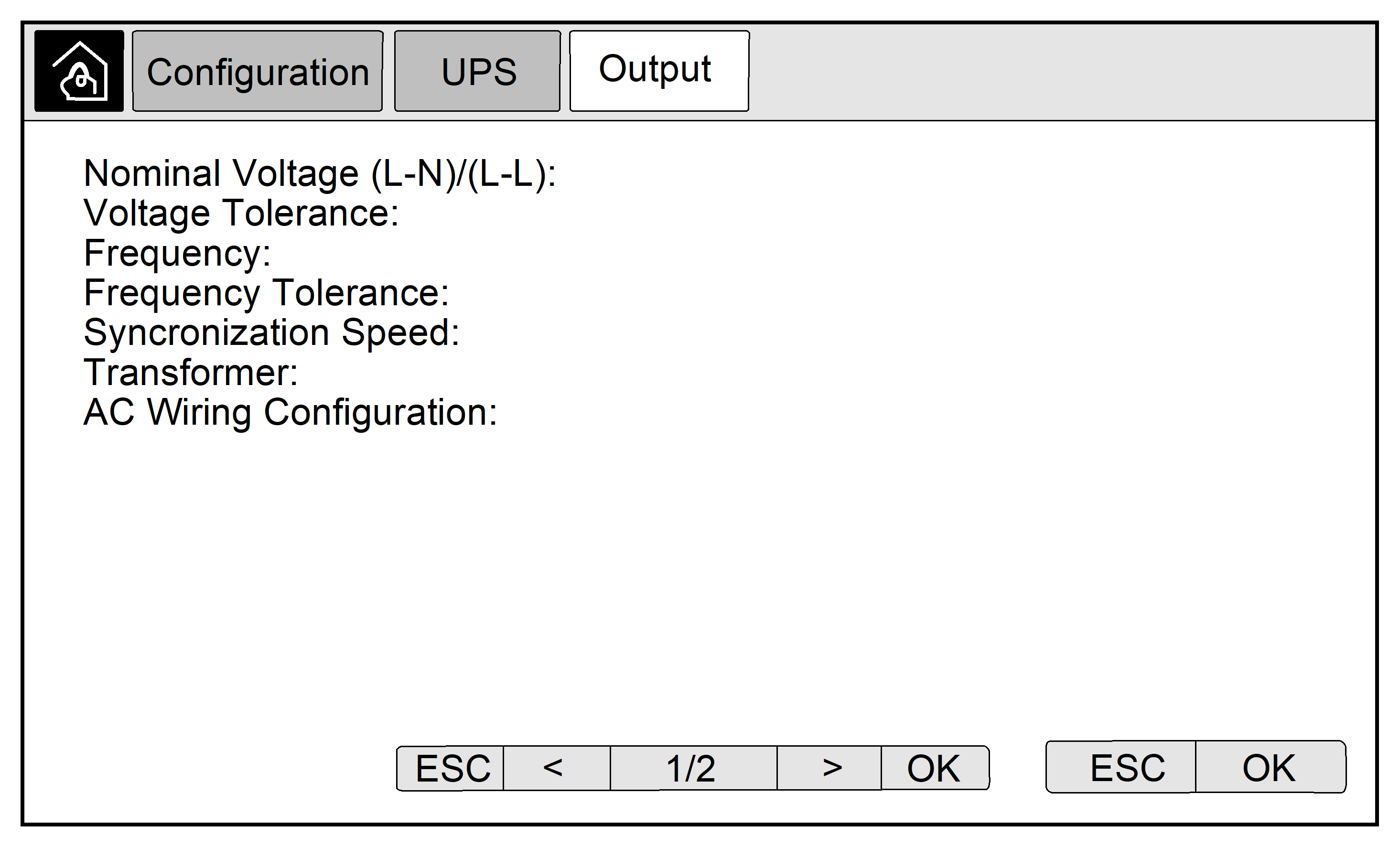Select the Output tab
Viewport: 1400px width, 847px height.
pos(659,71)
